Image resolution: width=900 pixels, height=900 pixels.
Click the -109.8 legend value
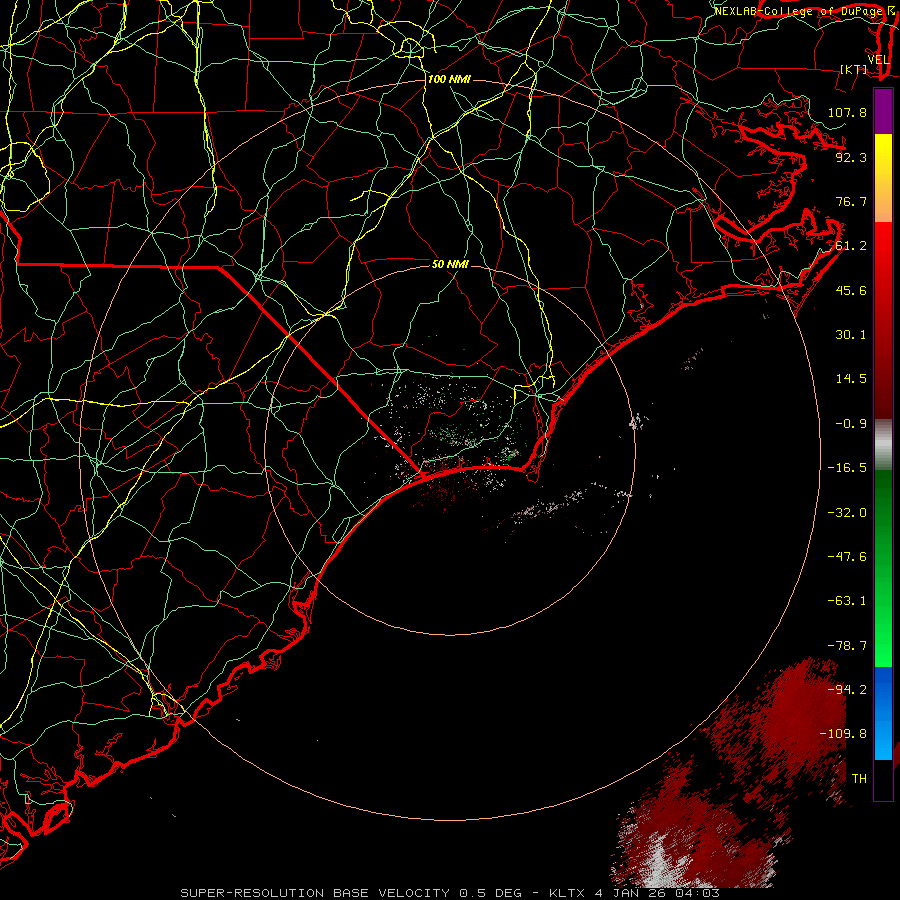843,734
